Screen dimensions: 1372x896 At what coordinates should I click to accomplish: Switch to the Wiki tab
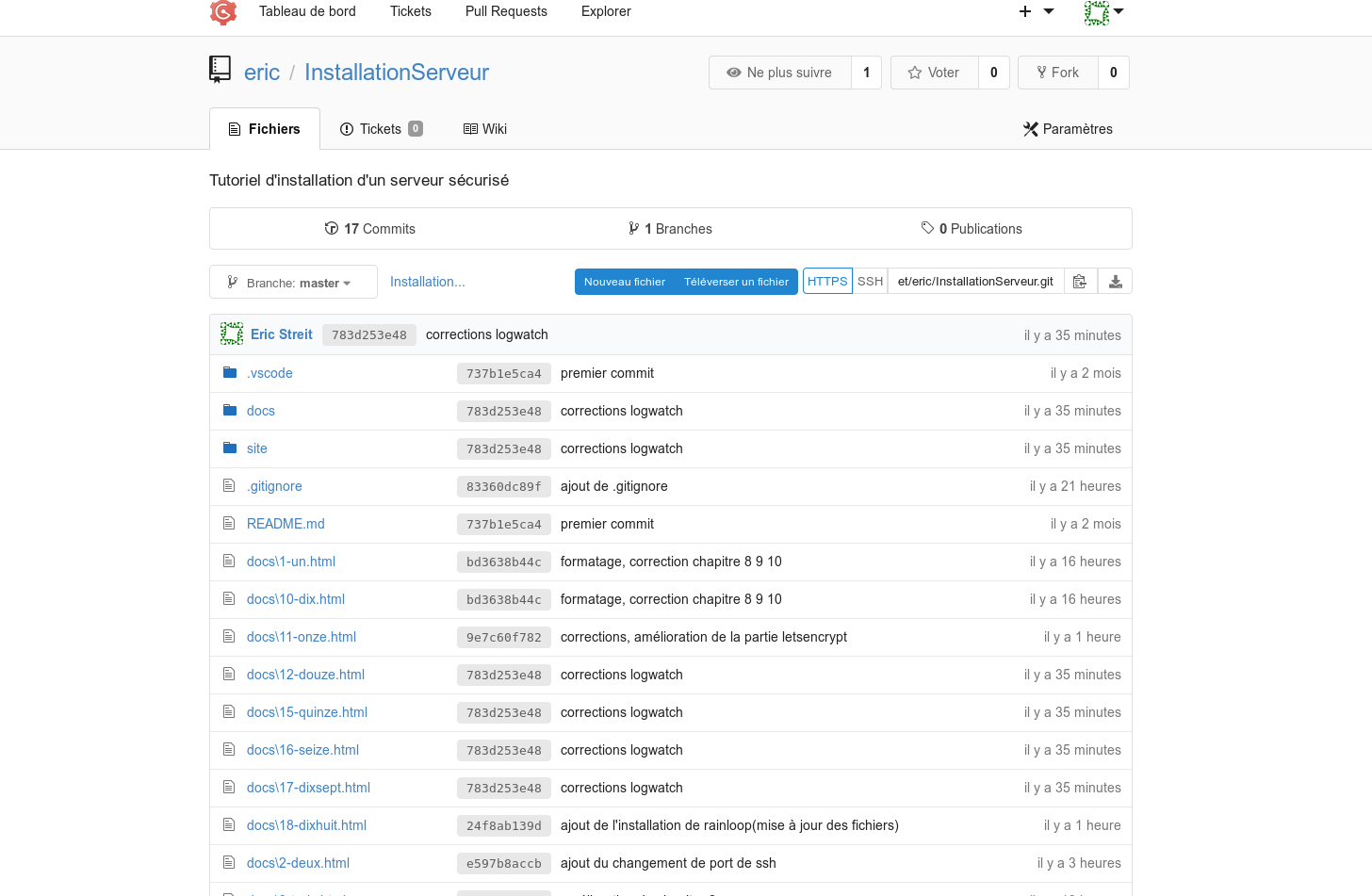[484, 129]
